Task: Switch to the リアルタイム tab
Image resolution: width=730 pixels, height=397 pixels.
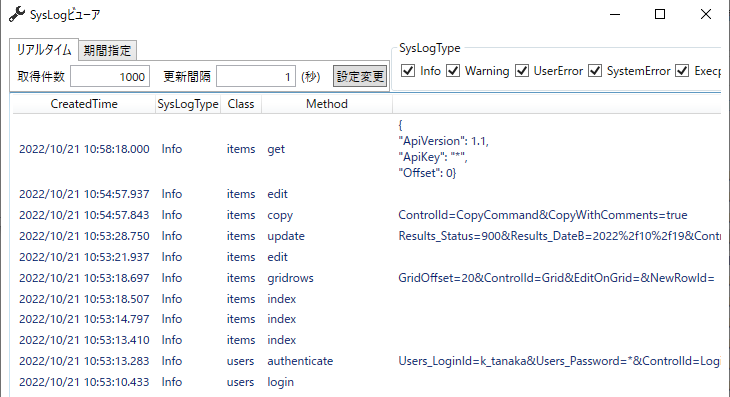Action: point(44,50)
